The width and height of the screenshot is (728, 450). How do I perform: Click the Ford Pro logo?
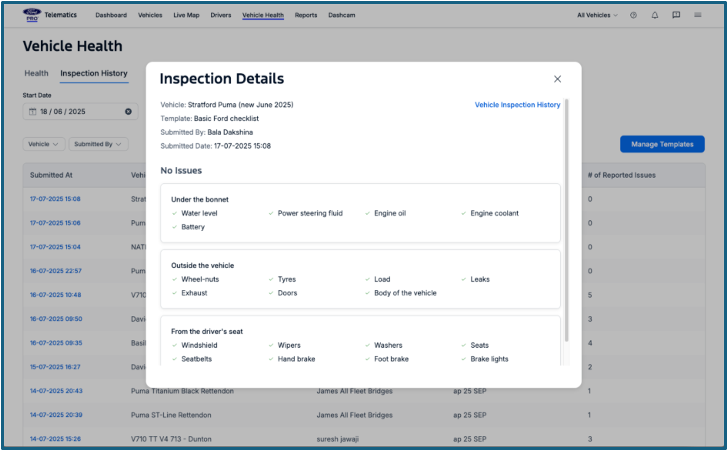click(32, 15)
